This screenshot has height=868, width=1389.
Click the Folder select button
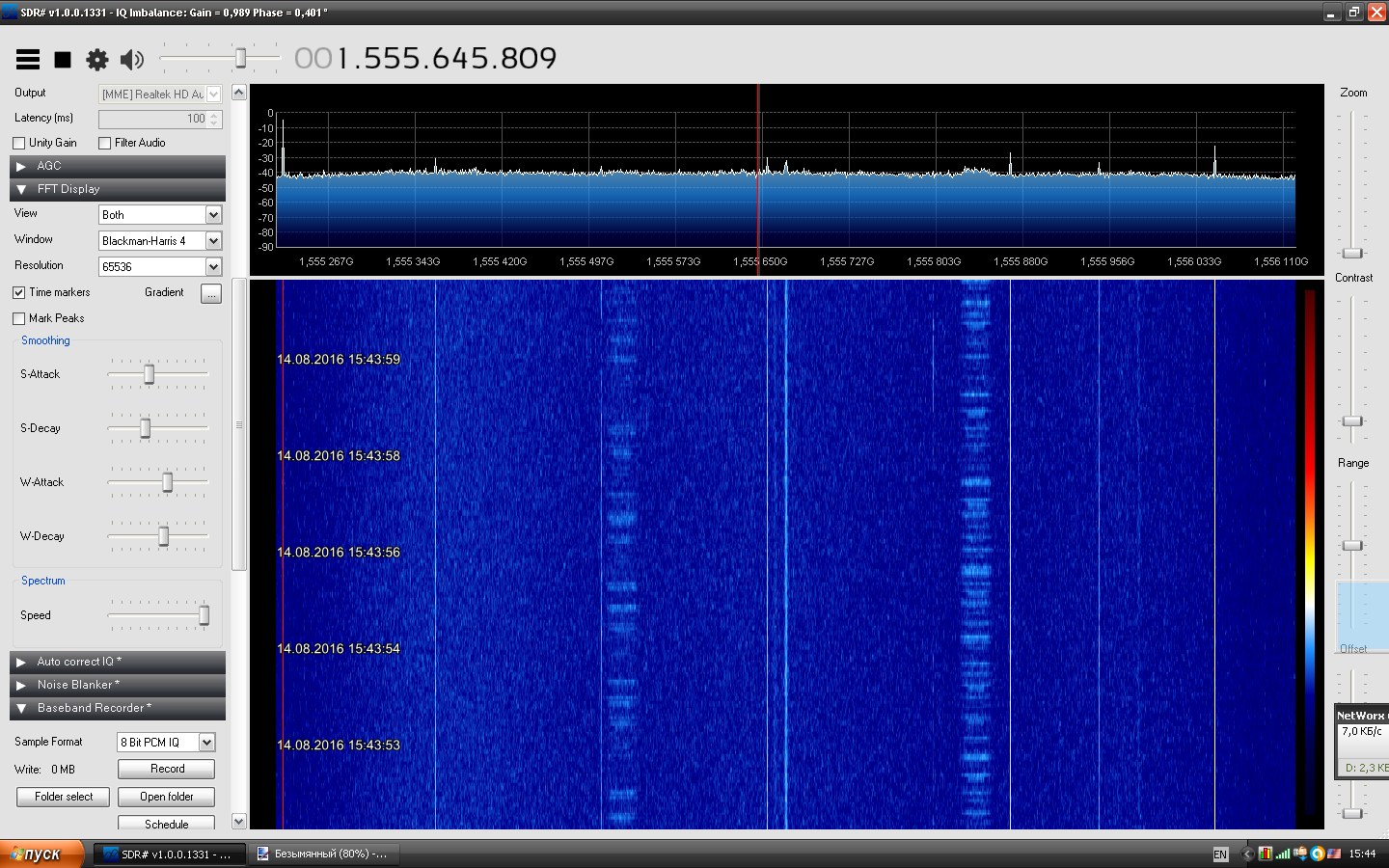[64, 797]
